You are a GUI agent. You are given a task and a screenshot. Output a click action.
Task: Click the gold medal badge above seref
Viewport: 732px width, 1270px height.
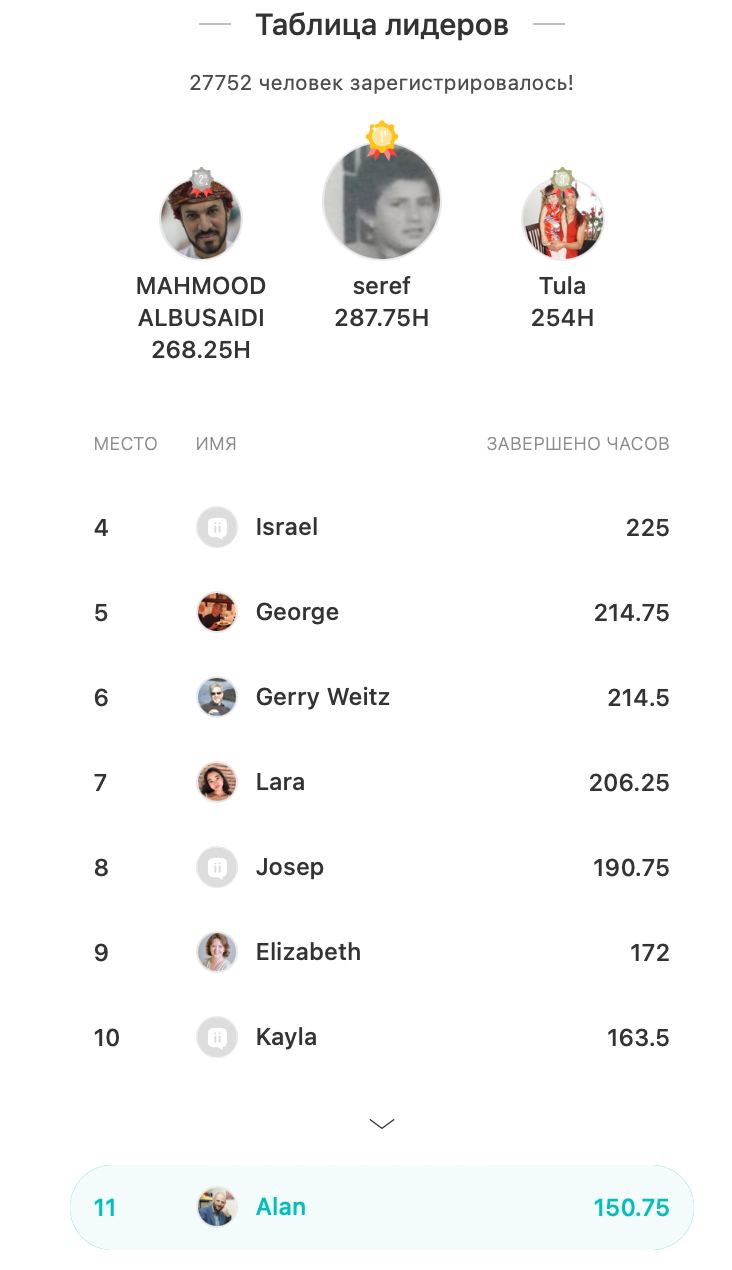click(x=382, y=139)
